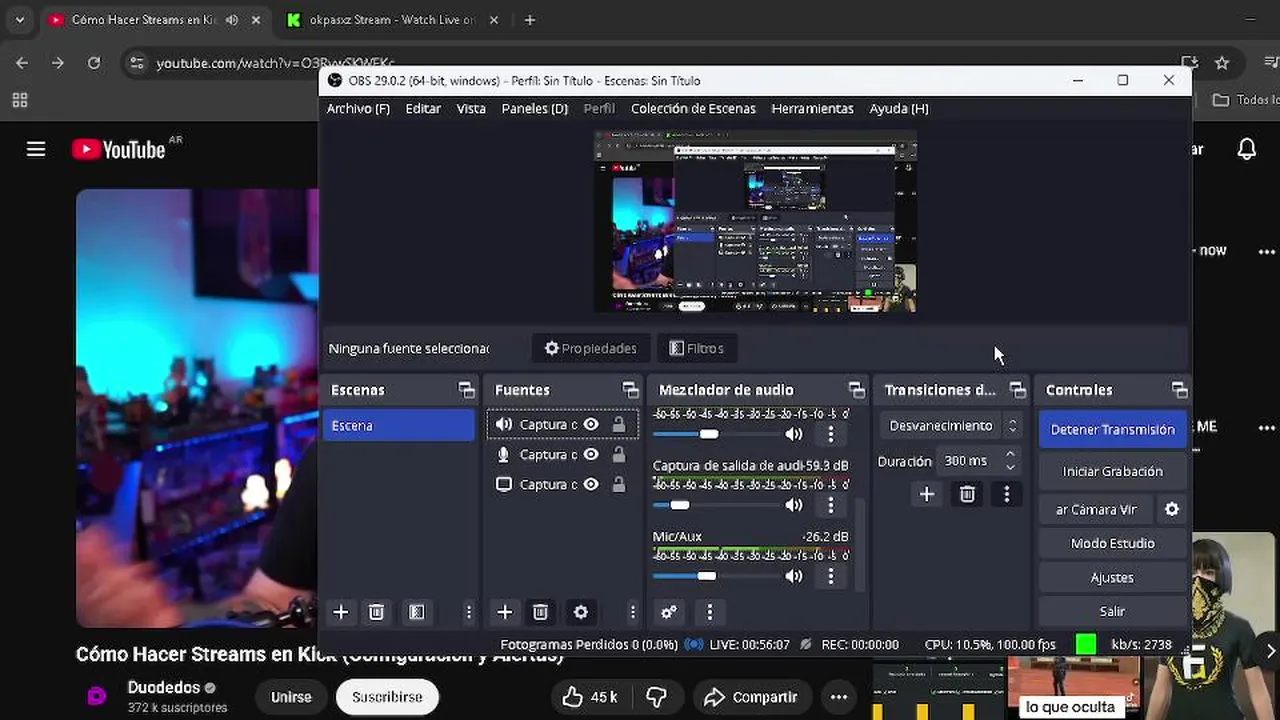Delete transition with Transiciones trash icon
The image size is (1280, 720).
tap(967, 494)
